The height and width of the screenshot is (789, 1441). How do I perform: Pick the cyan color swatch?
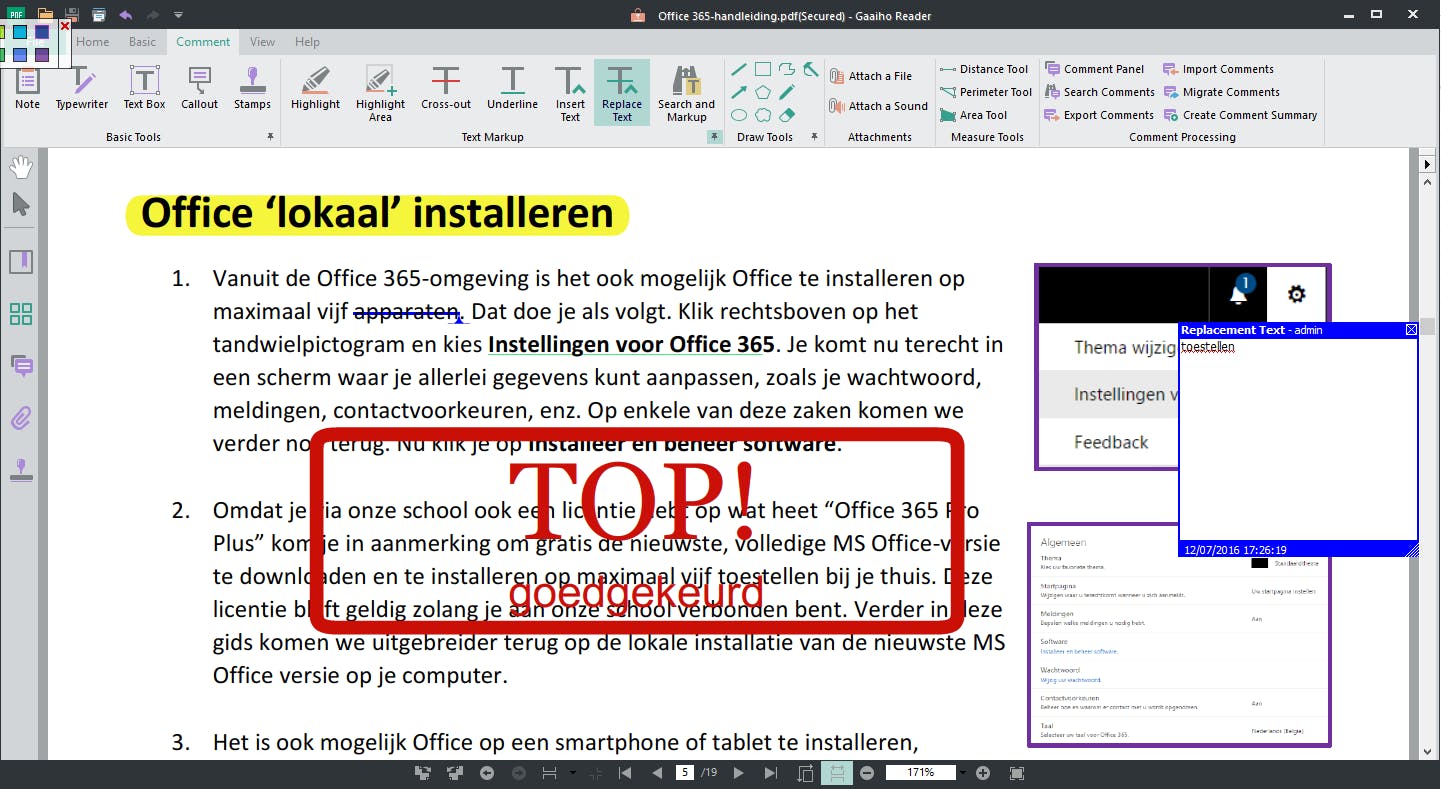pyautogui.click(x=20, y=33)
